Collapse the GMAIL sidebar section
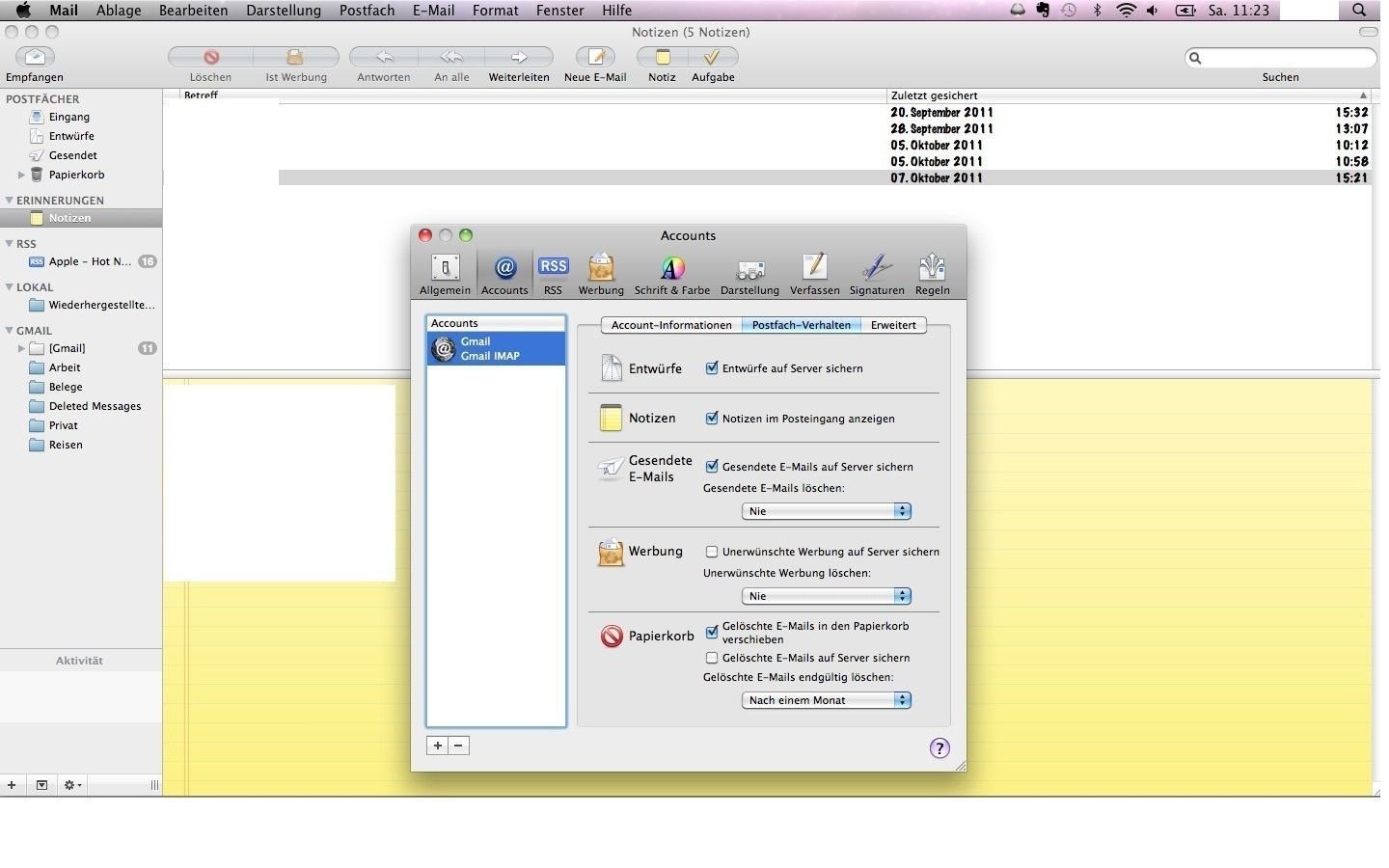This screenshot has height=868, width=1389. [10, 331]
